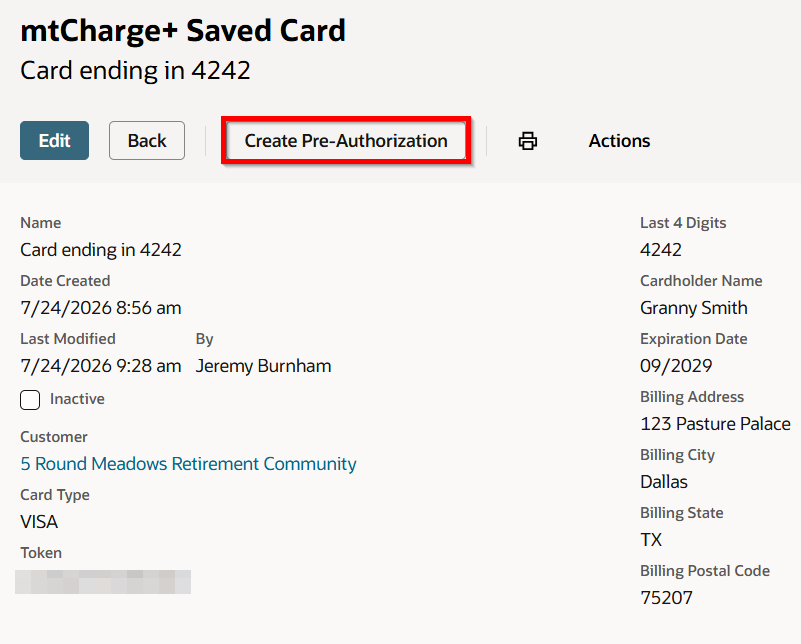The height and width of the screenshot is (644, 801).
Task: Click the card type VISA value
Action: pyautogui.click(x=39, y=522)
